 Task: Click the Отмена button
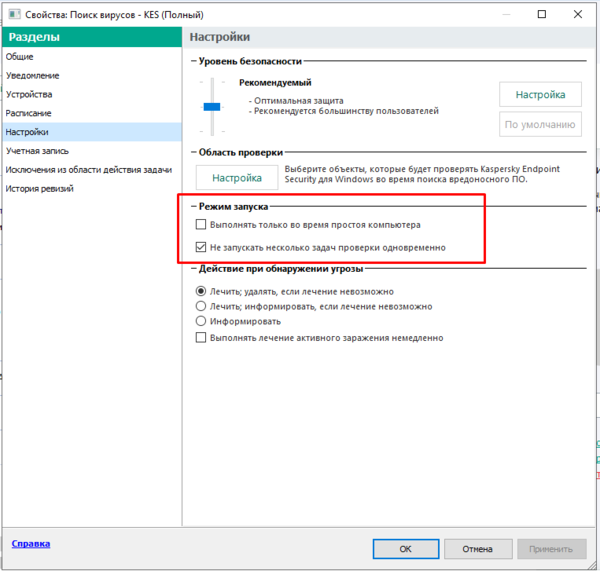478,549
